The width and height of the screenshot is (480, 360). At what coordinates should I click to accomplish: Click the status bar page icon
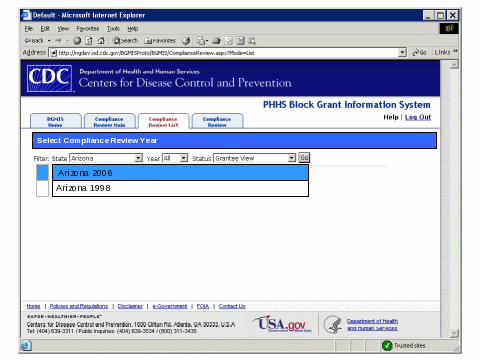[26, 345]
